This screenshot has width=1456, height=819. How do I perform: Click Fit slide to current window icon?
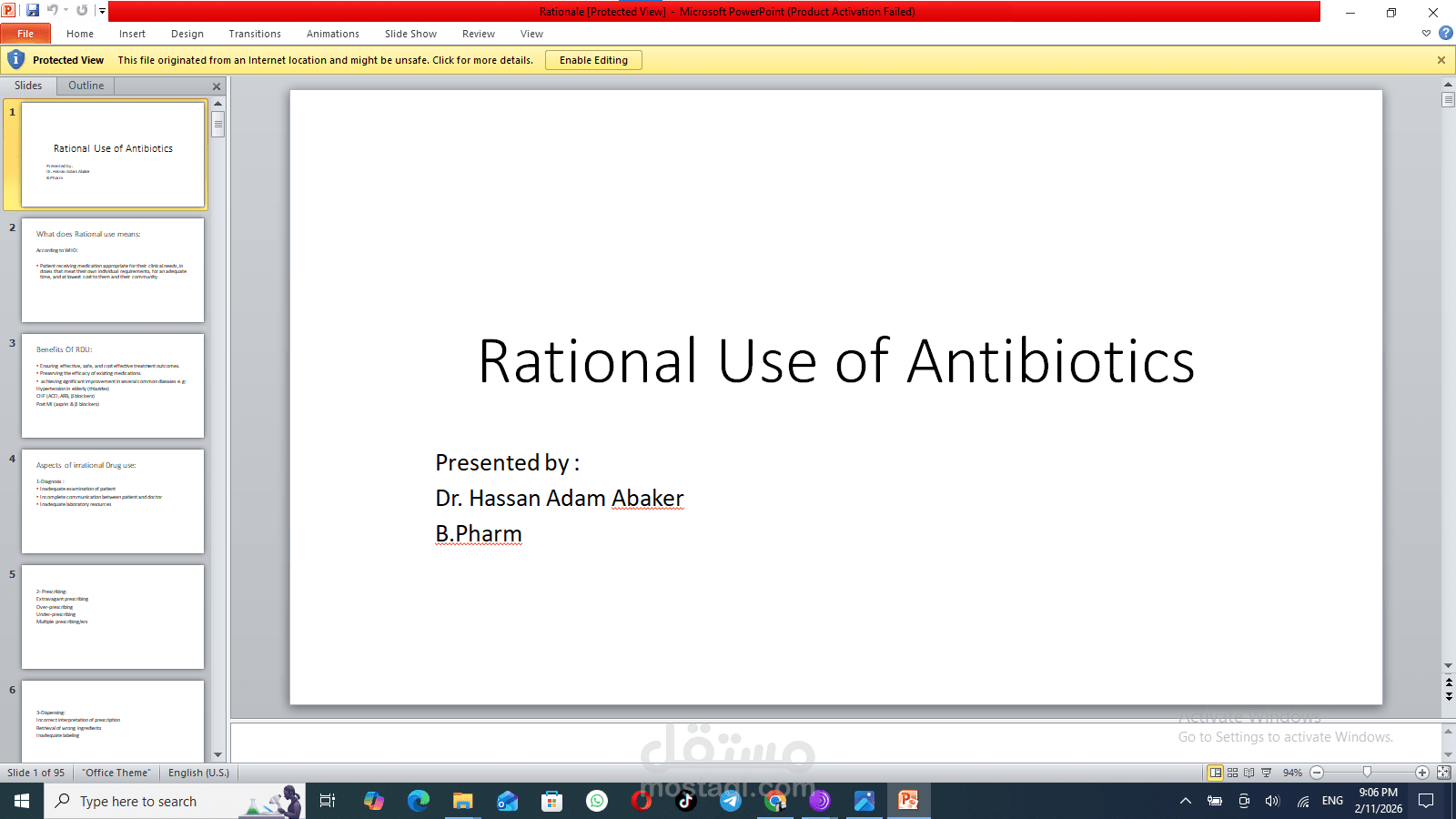click(1443, 773)
